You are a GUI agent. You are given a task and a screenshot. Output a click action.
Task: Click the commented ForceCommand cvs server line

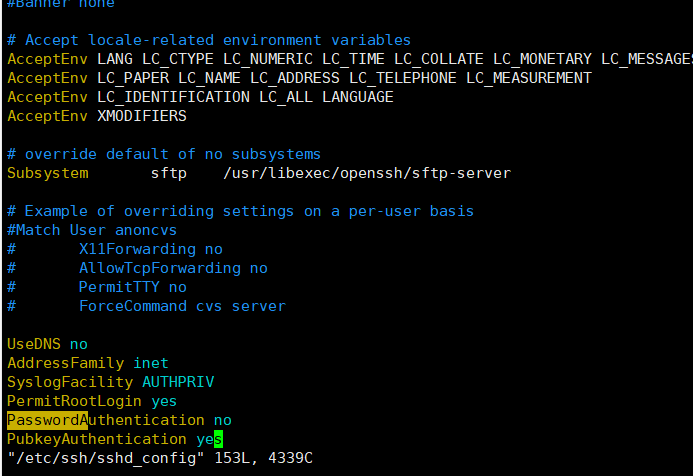pyautogui.click(x=181, y=306)
